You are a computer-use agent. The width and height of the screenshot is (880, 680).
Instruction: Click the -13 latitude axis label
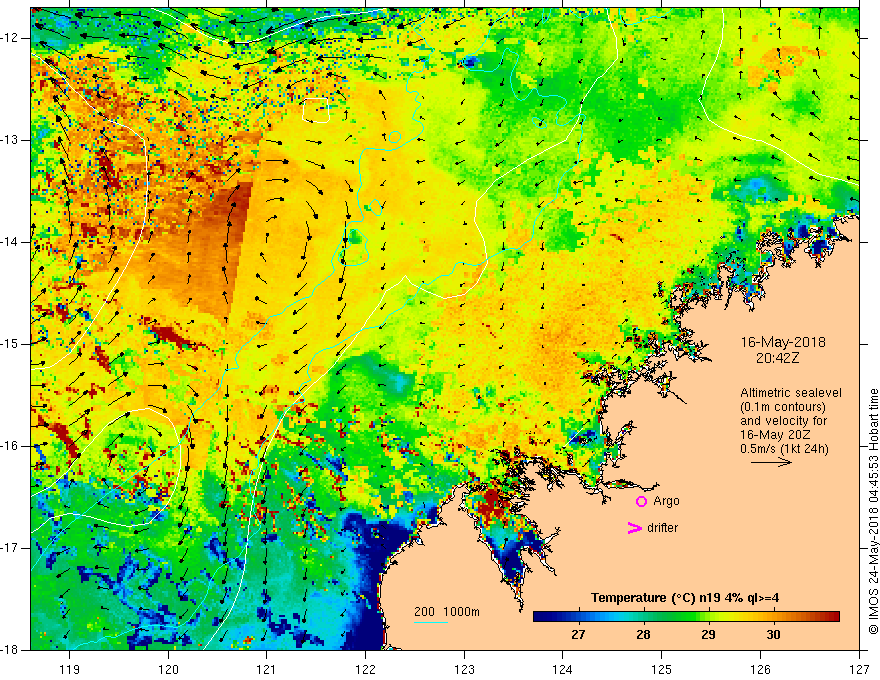[10, 140]
